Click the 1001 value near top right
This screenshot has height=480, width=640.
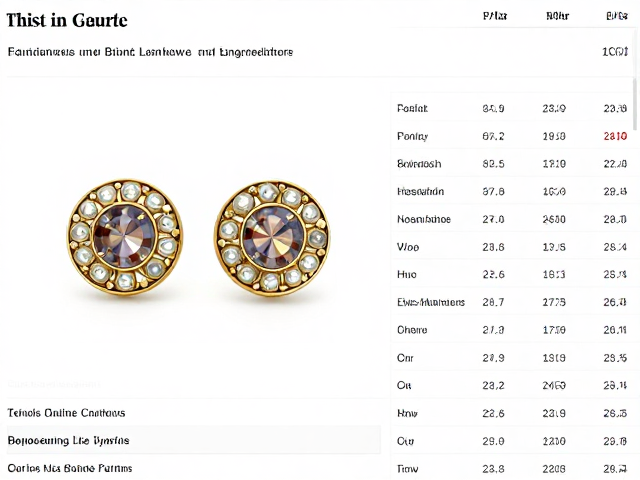pos(615,52)
